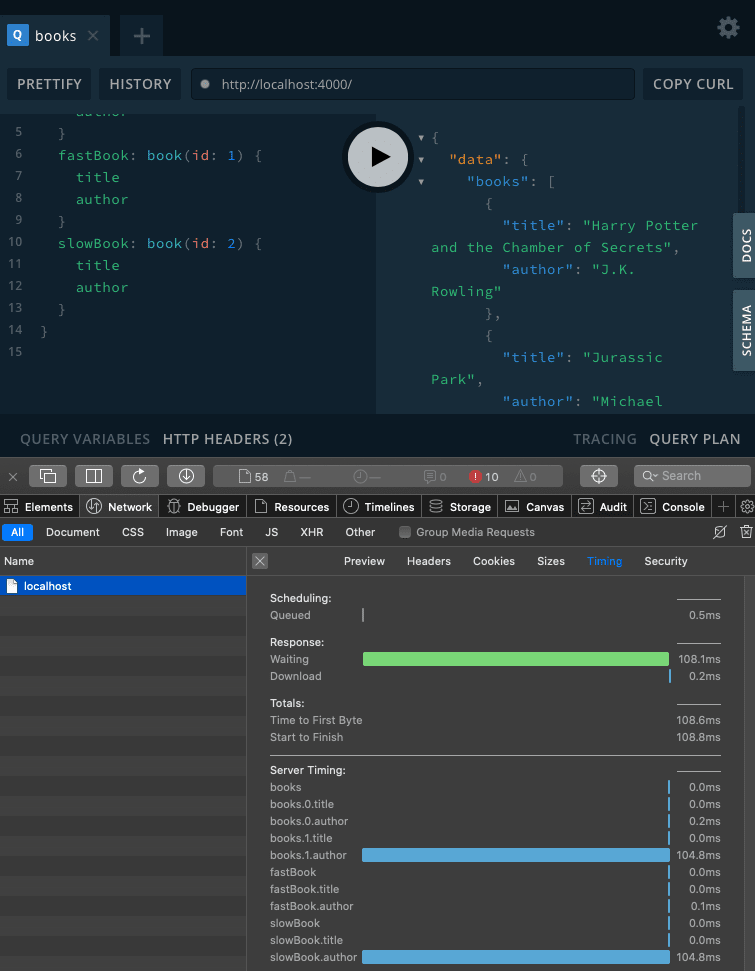Show HTTP Headers (2) pane
755x971 pixels.
[227, 439]
